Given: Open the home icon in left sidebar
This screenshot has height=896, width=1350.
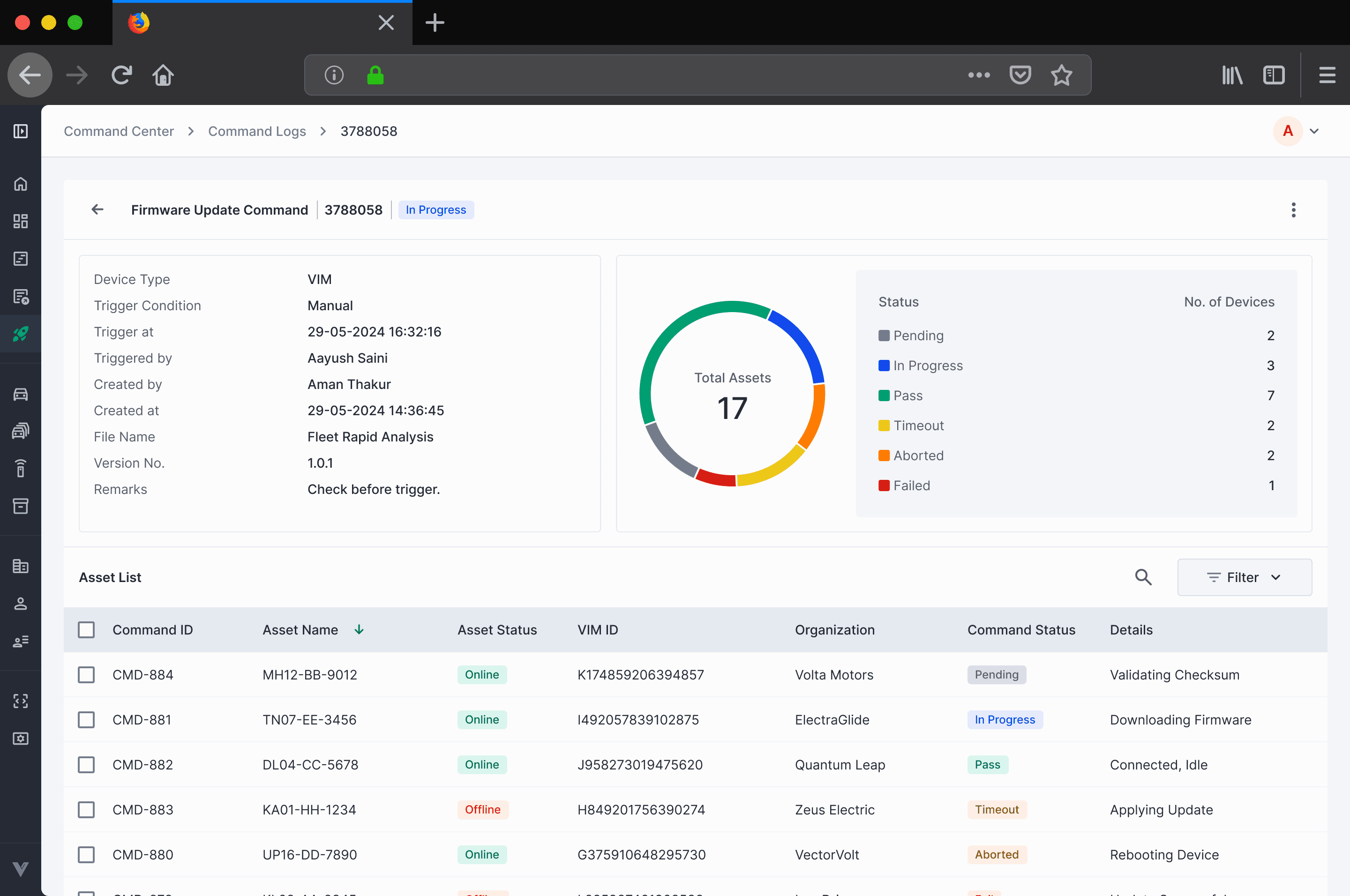Looking at the screenshot, I should tap(21, 184).
